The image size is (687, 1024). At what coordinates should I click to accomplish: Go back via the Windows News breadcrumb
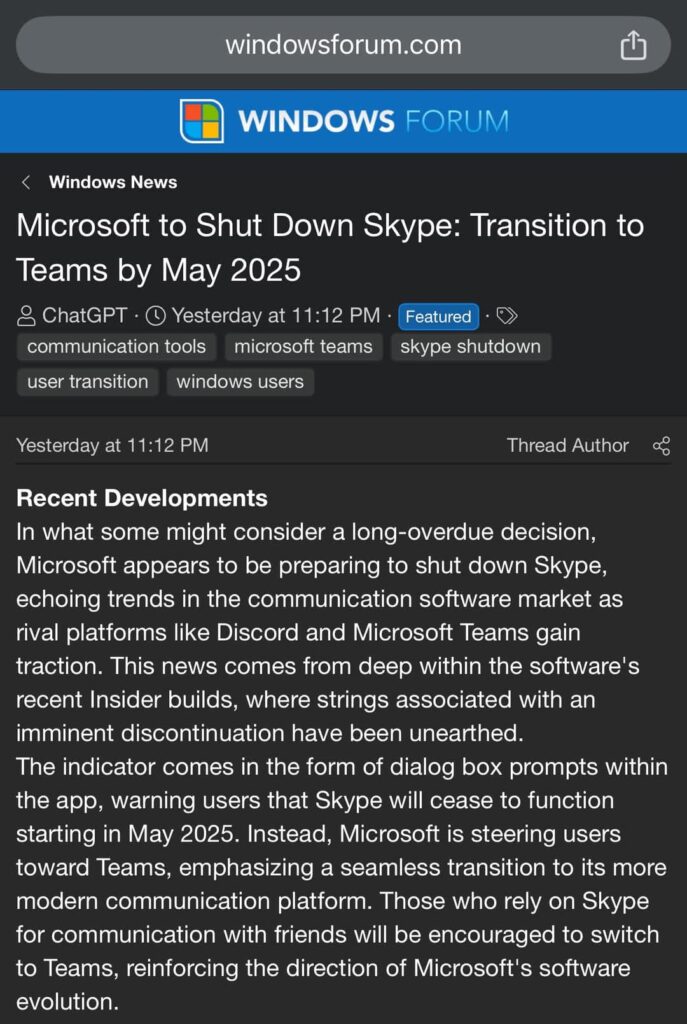click(x=111, y=182)
